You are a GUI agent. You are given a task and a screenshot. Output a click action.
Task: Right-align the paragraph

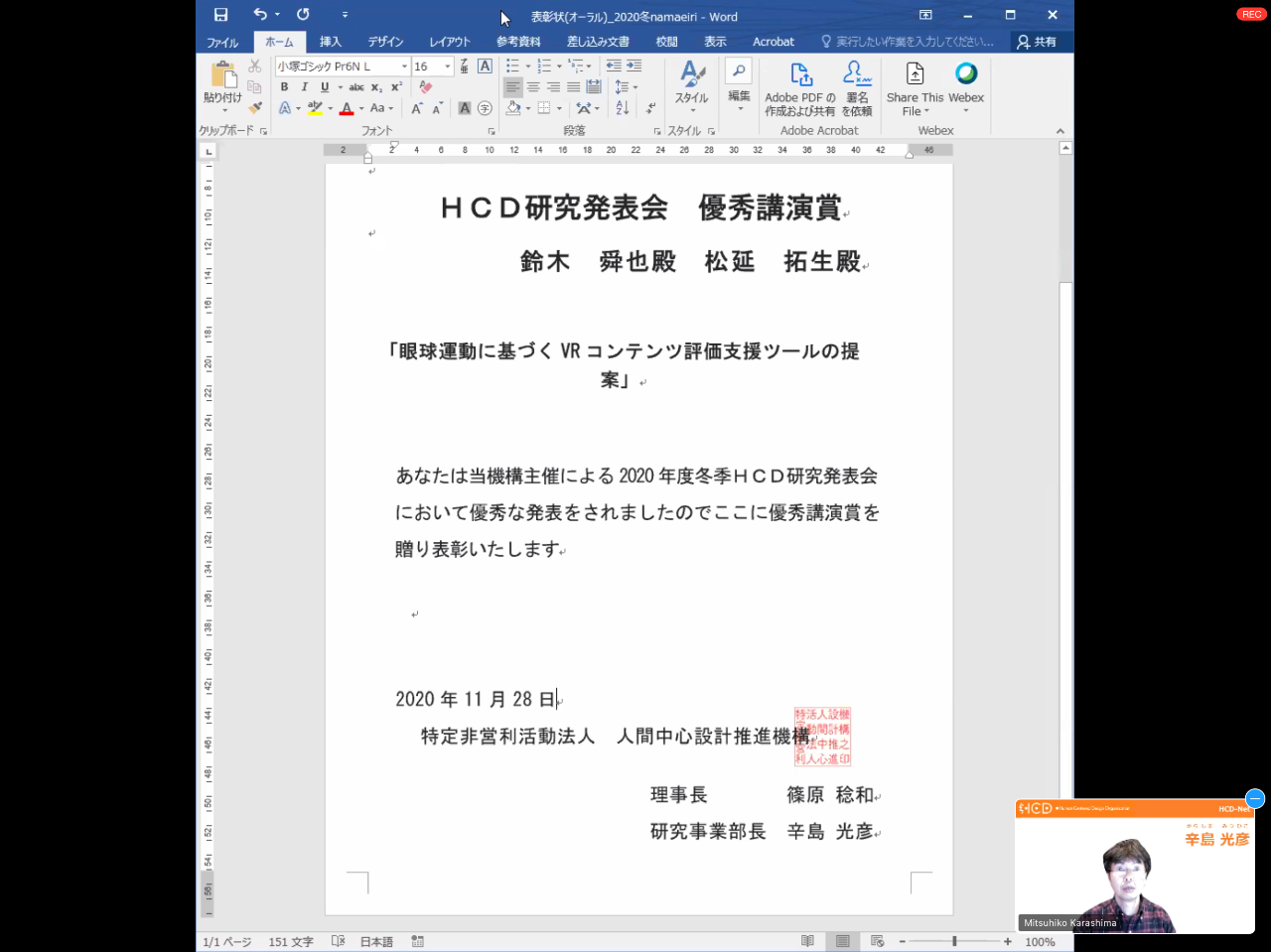pos(553,87)
